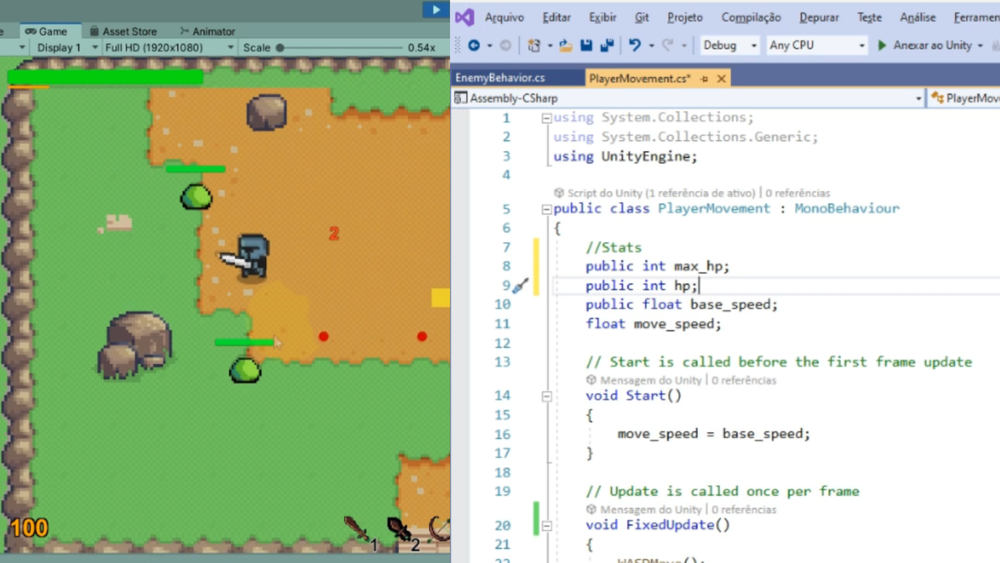Collapse the Start method block
1000x563 pixels.
click(546, 397)
